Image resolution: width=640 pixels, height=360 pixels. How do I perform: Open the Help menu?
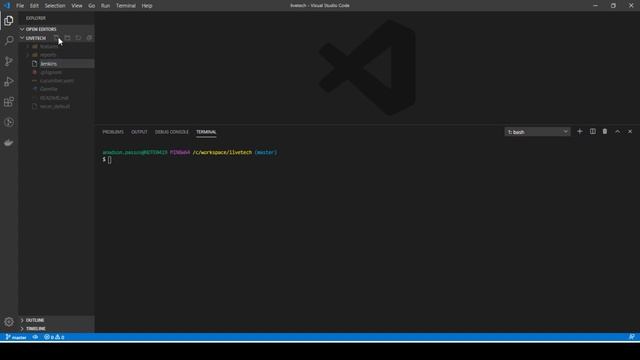click(x=147, y=6)
